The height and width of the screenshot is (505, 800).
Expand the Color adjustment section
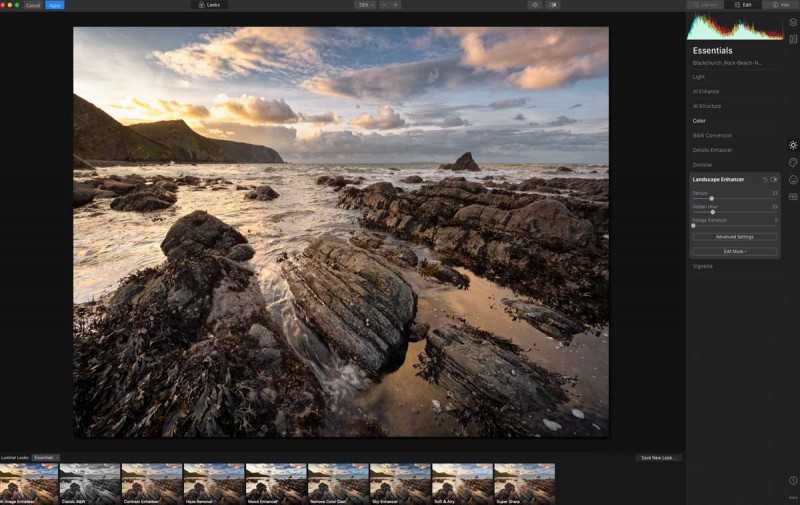pos(699,121)
